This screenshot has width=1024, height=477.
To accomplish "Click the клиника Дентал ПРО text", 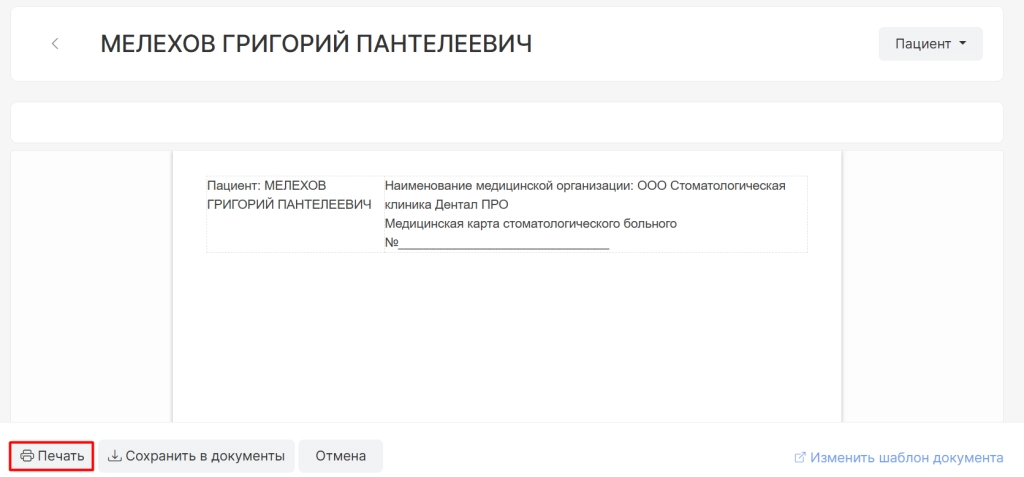I will (x=447, y=204).
